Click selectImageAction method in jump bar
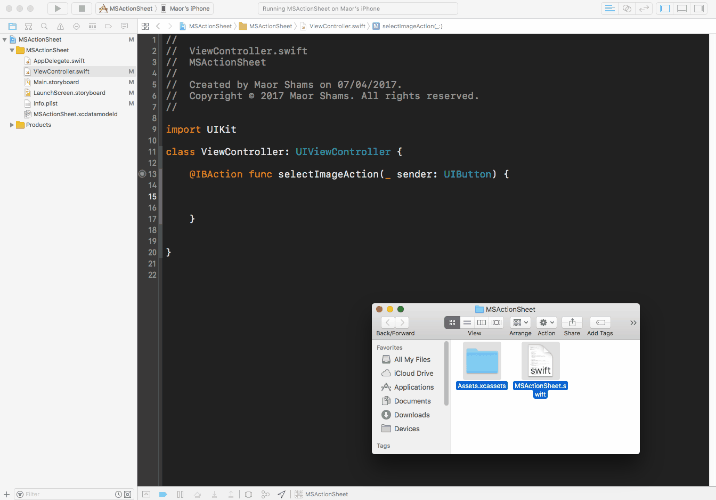 pyautogui.click(x=408, y=26)
